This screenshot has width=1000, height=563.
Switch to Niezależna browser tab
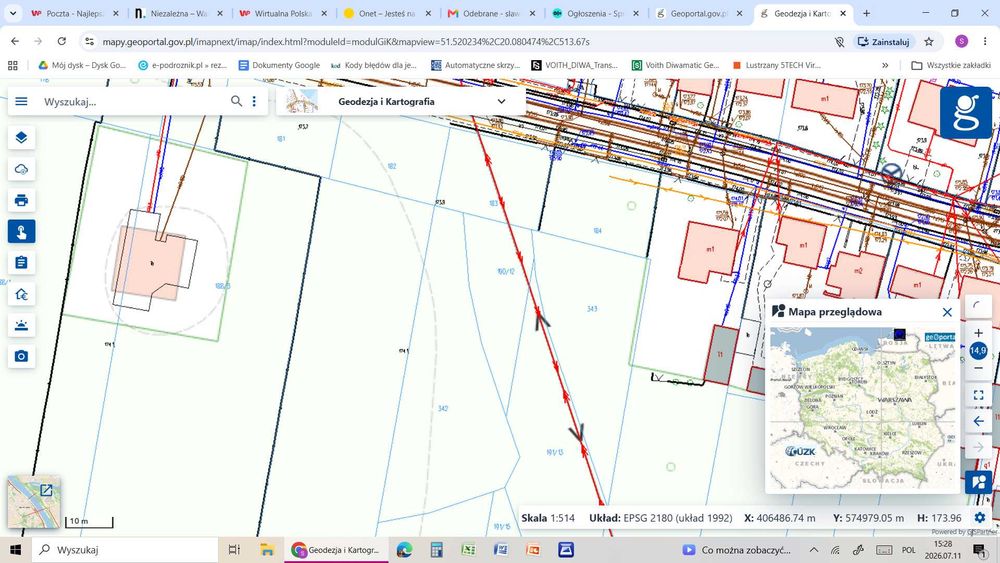tap(179, 13)
